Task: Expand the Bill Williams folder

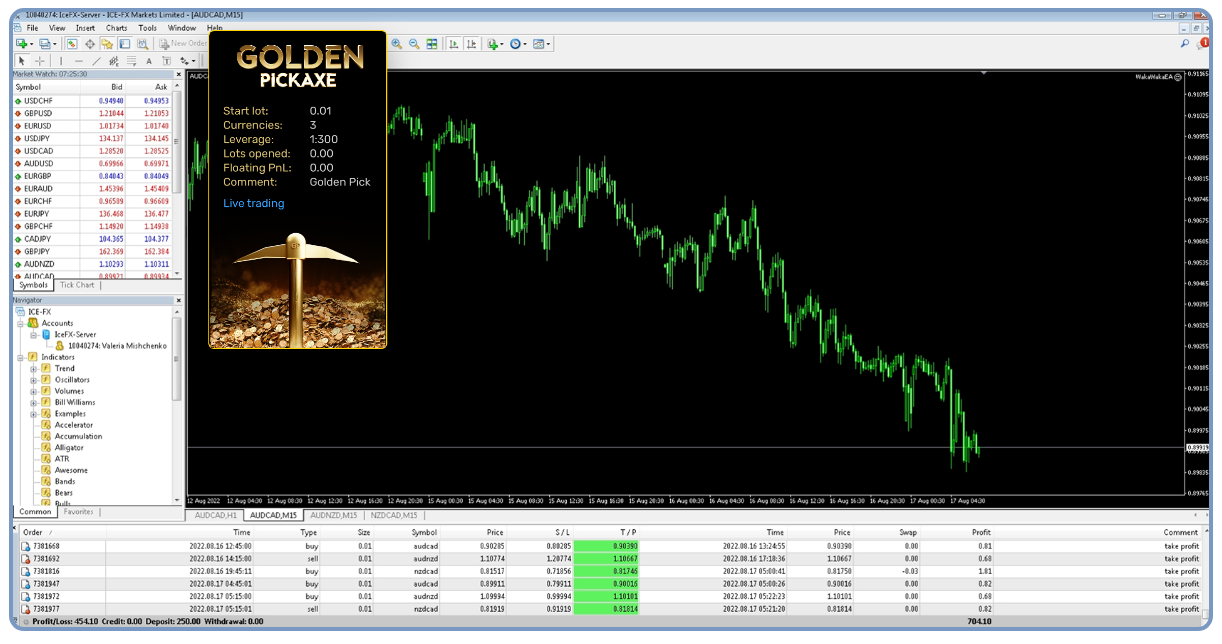Action: pos(33,402)
